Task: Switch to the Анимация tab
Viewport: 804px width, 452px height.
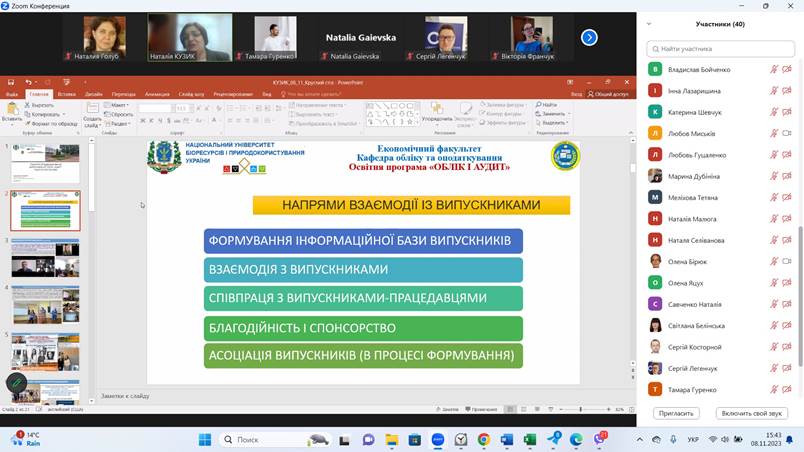Action: [x=157, y=94]
